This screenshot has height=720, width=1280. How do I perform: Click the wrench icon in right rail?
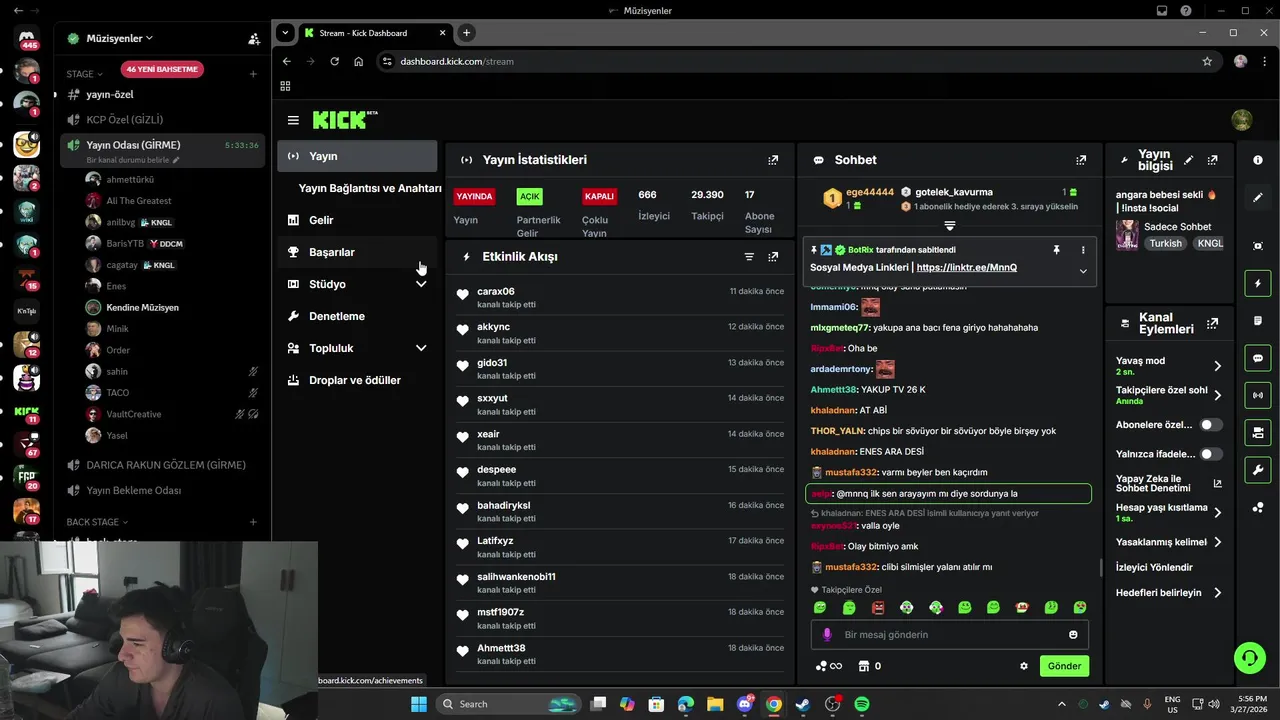tap(1258, 470)
